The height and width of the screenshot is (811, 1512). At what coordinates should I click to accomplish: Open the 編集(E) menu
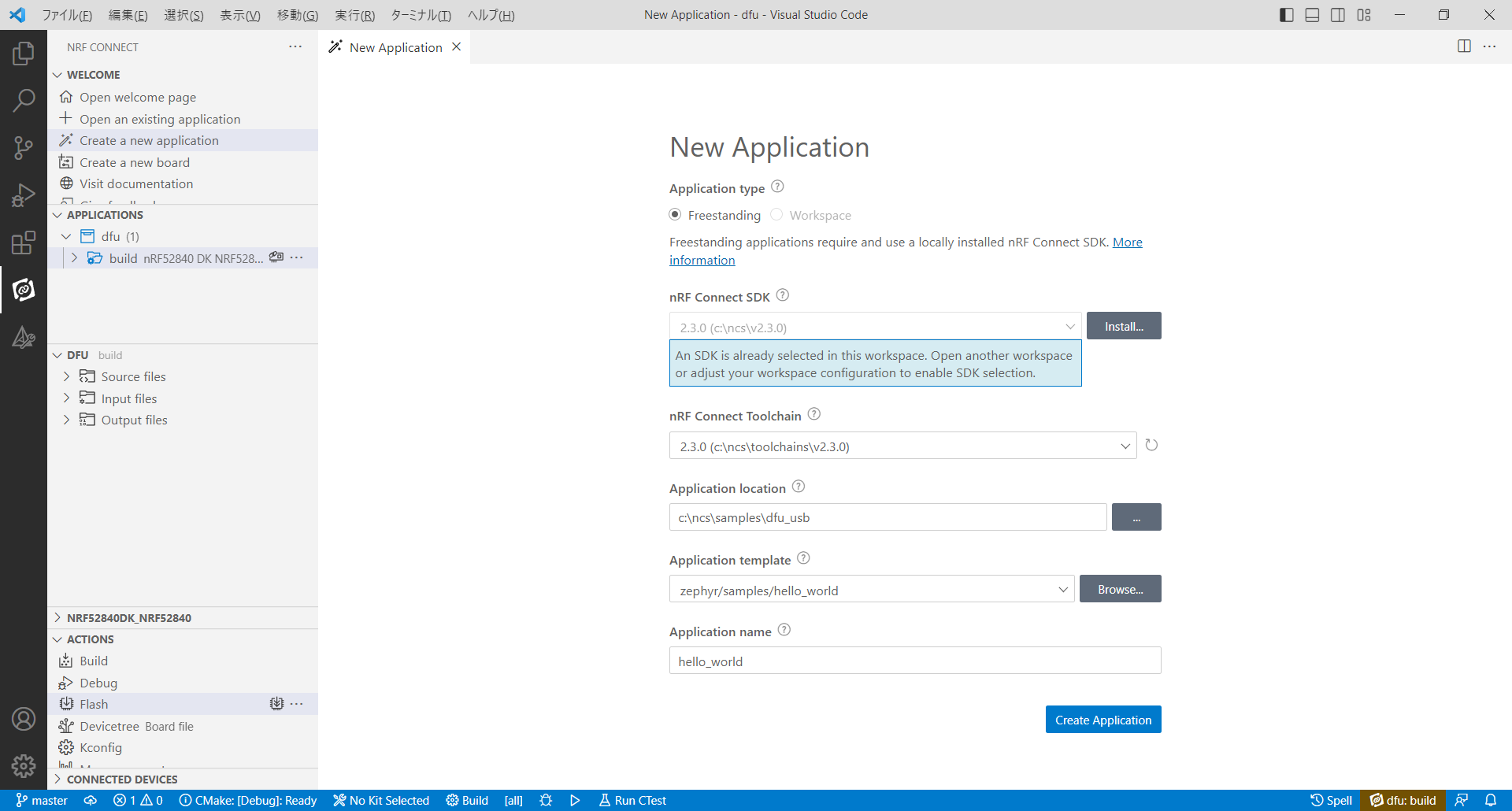click(x=128, y=15)
